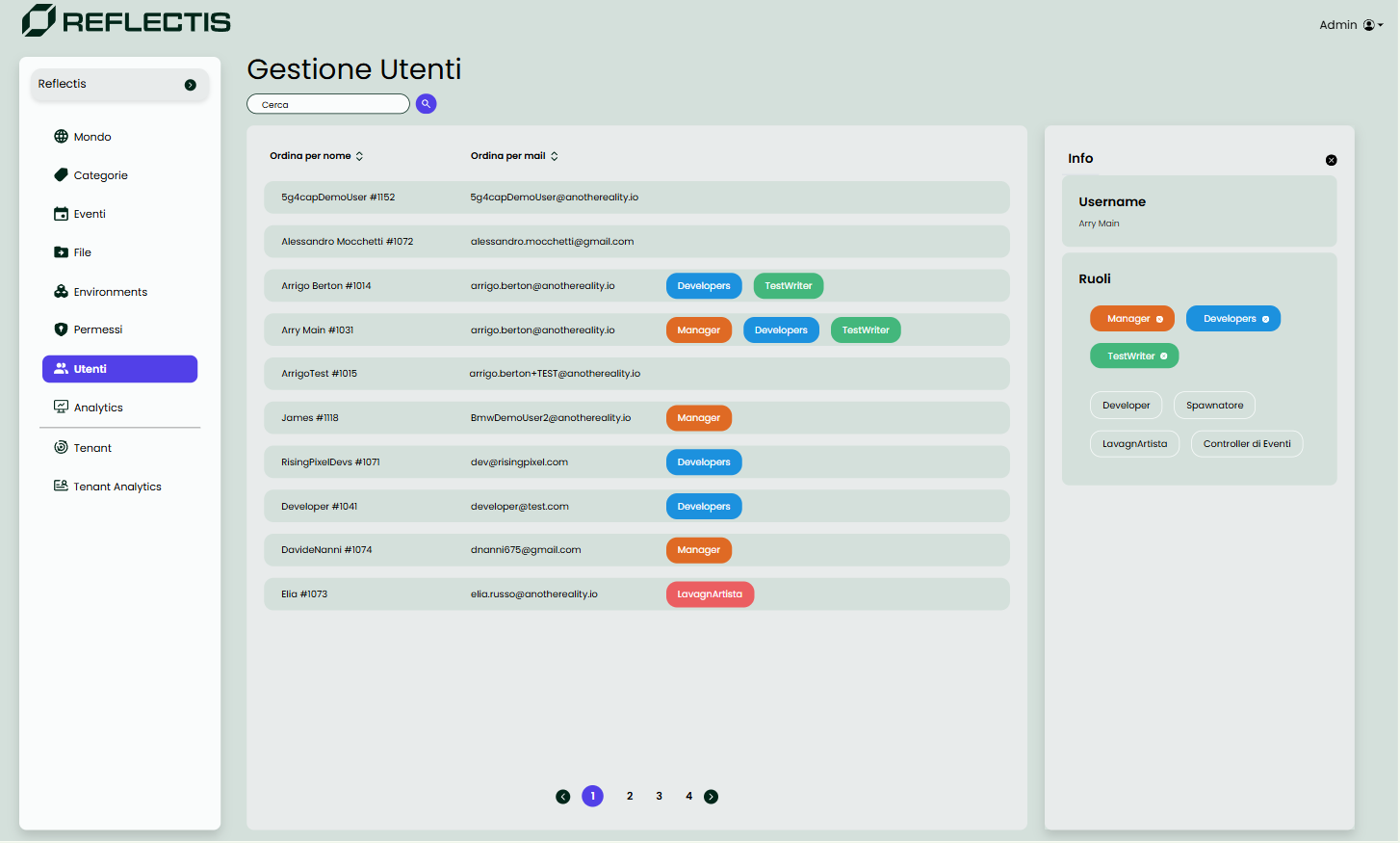The image size is (1400, 843).
Task: Open Mondo from the globe icon
Action: pyautogui.click(x=61, y=137)
